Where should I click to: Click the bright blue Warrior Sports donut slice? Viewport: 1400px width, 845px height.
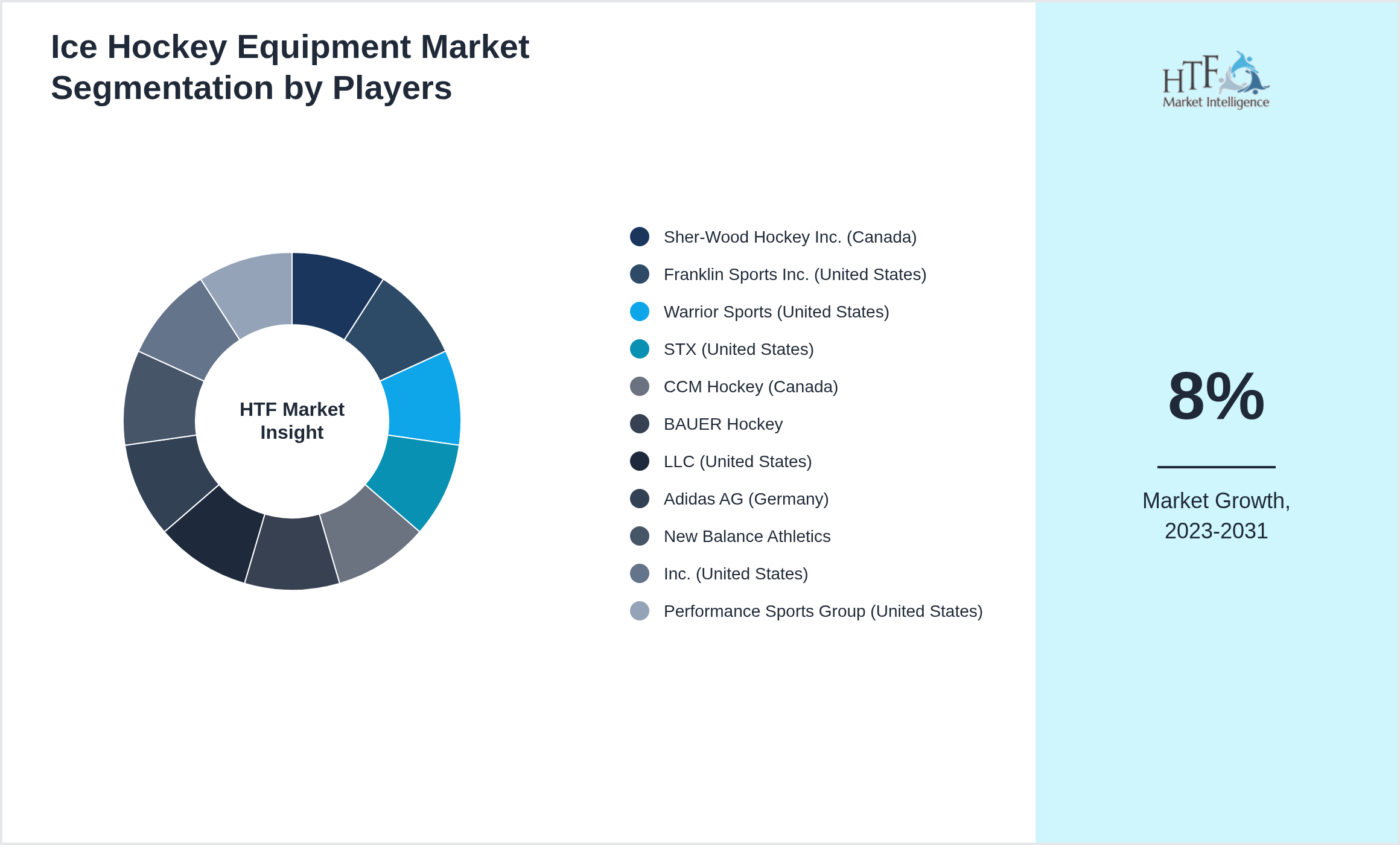click(x=424, y=401)
